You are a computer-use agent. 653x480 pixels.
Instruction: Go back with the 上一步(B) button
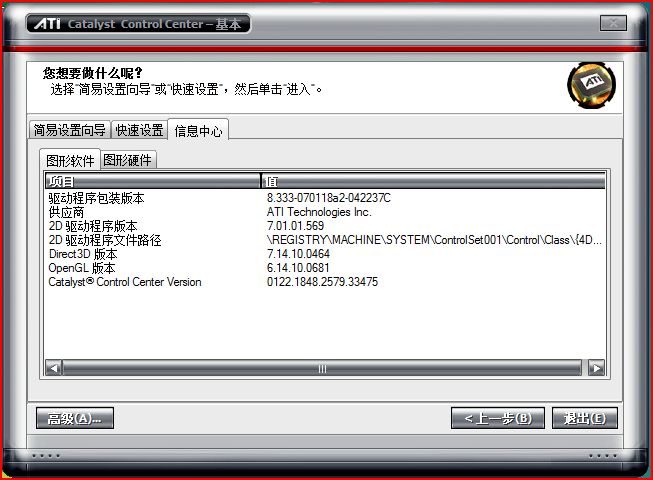click(498, 418)
